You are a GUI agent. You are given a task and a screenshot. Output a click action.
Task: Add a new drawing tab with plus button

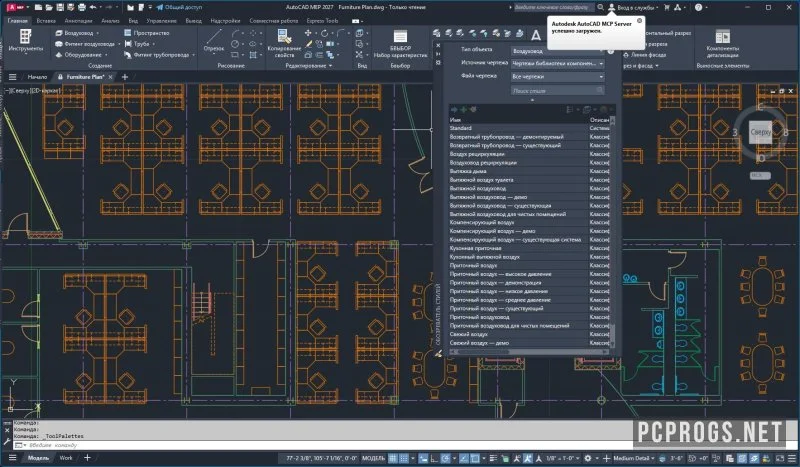coord(125,77)
